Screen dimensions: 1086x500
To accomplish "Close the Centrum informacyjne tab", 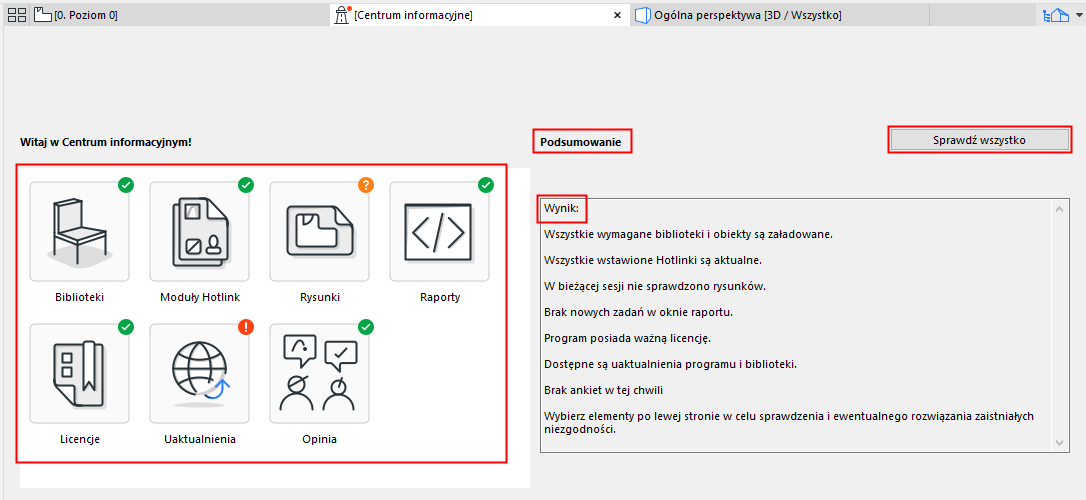I will (618, 15).
